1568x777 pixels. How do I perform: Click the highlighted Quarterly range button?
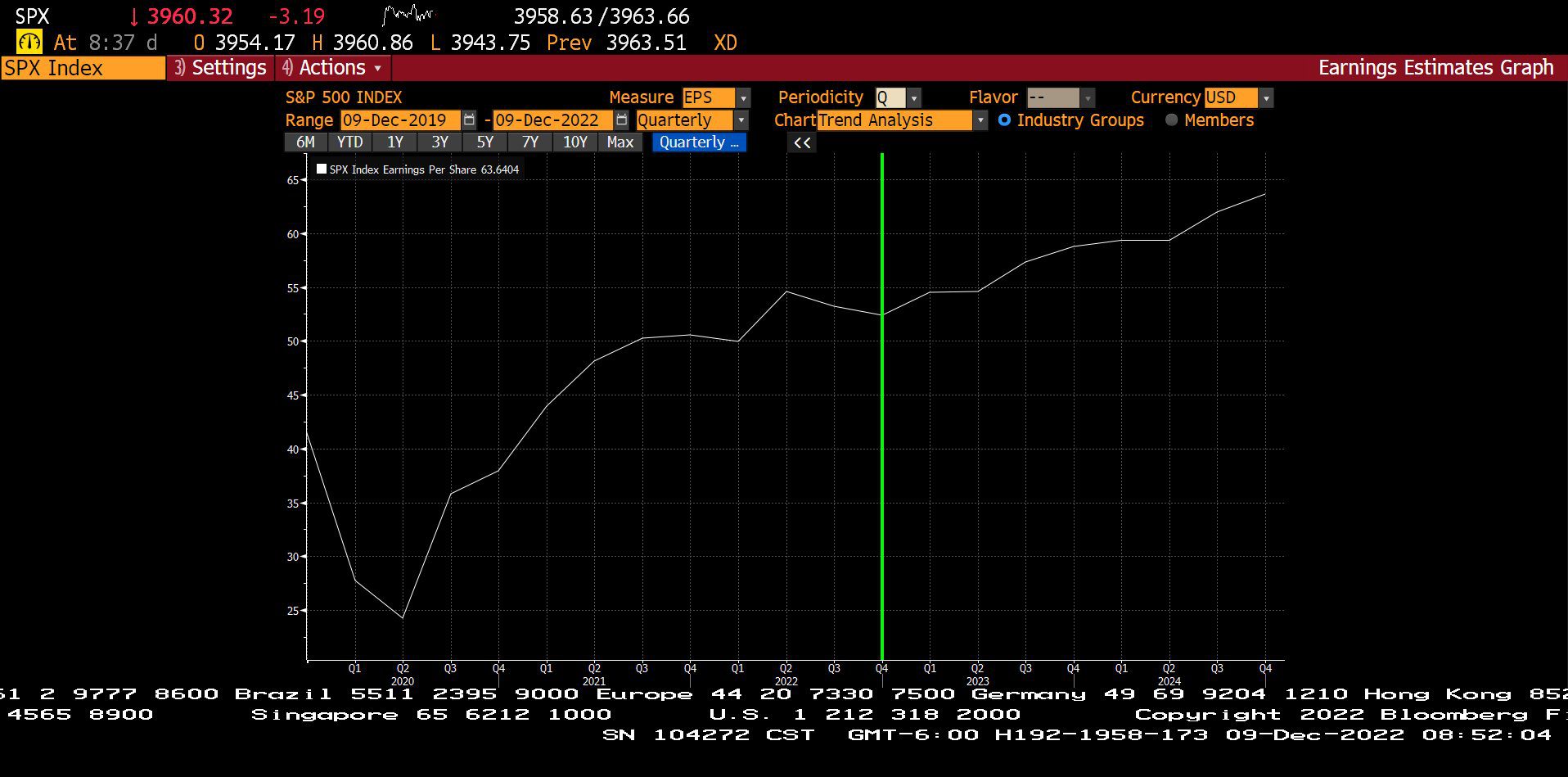point(699,142)
